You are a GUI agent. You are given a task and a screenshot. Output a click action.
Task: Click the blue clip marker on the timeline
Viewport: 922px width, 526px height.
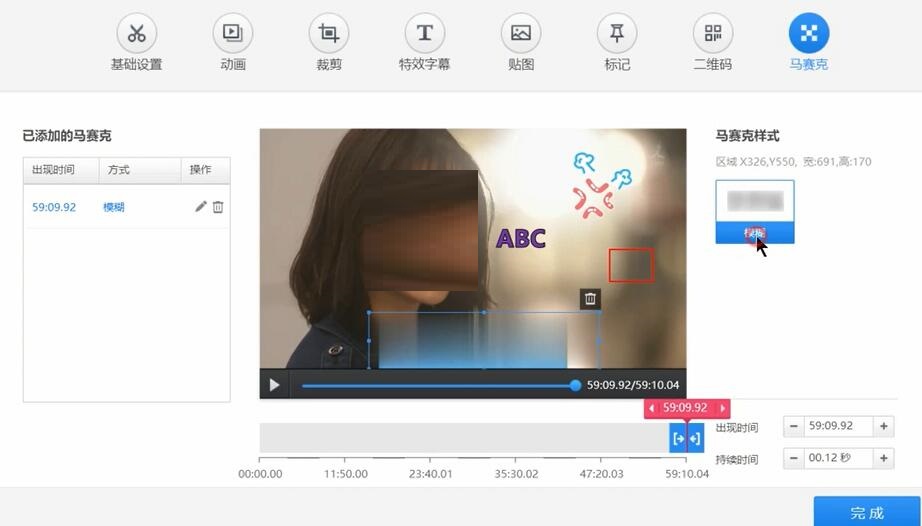click(686, 438)
